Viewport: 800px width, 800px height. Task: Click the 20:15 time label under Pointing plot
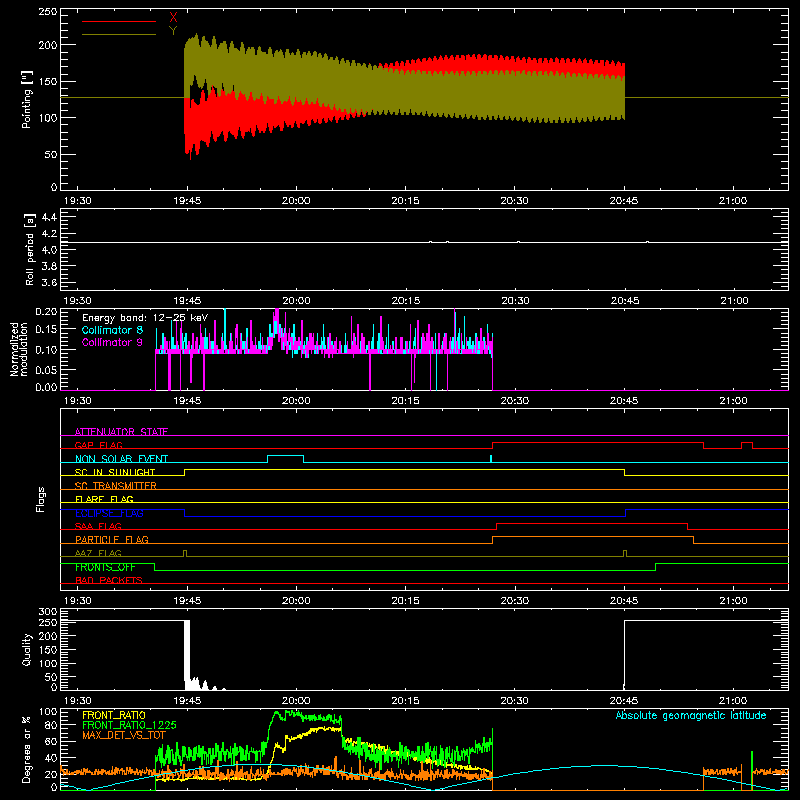click(x=406, y=201)
